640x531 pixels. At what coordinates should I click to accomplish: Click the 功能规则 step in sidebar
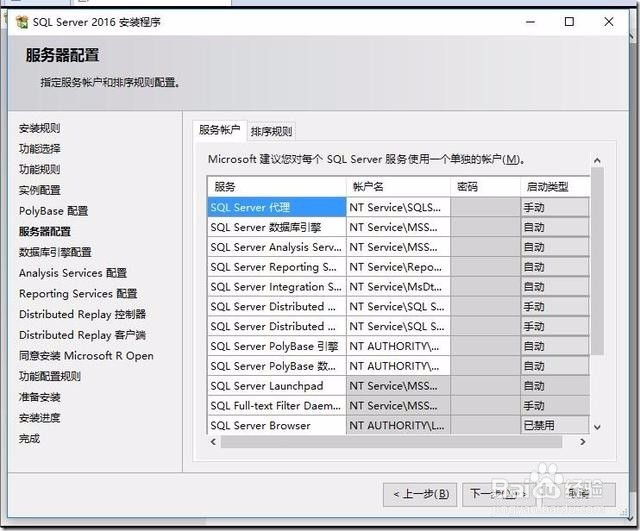click(x=40, y=169)
